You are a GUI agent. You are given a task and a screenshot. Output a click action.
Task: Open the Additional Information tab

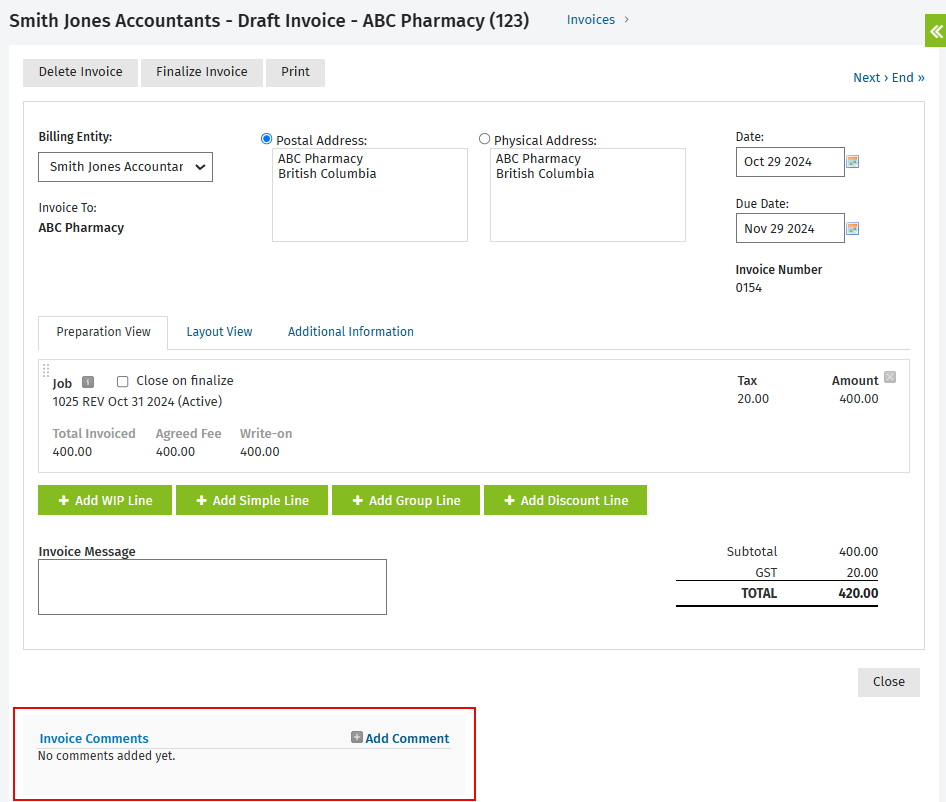coord(351,332)
